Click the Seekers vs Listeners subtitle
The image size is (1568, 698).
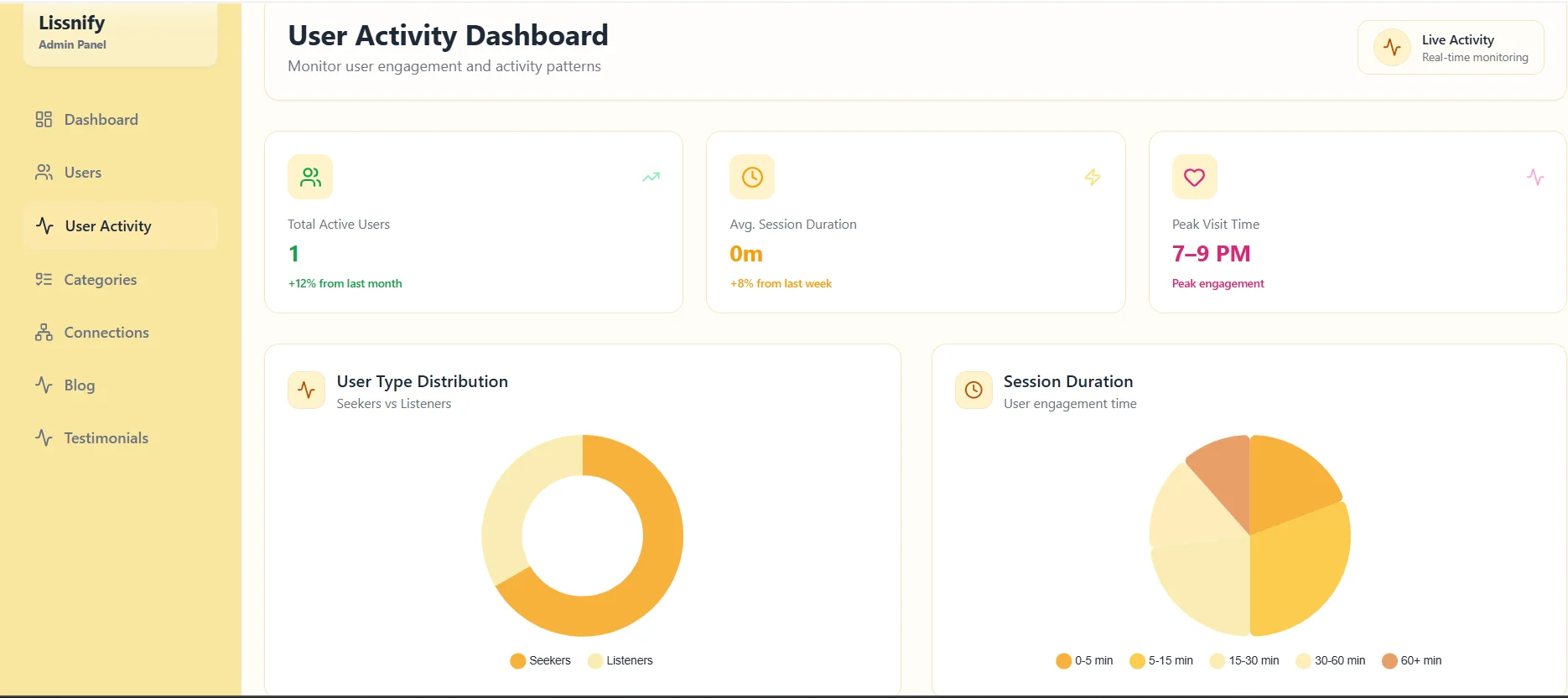(x=393, y=403)
